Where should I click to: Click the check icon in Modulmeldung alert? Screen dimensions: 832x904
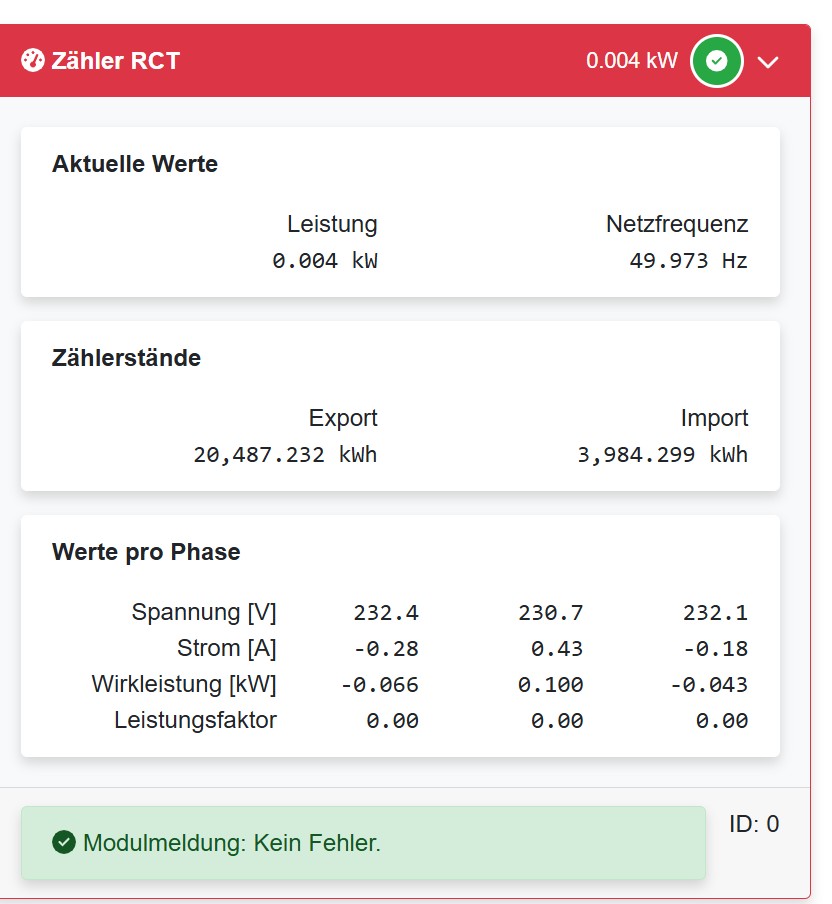[x=64, y=843]
